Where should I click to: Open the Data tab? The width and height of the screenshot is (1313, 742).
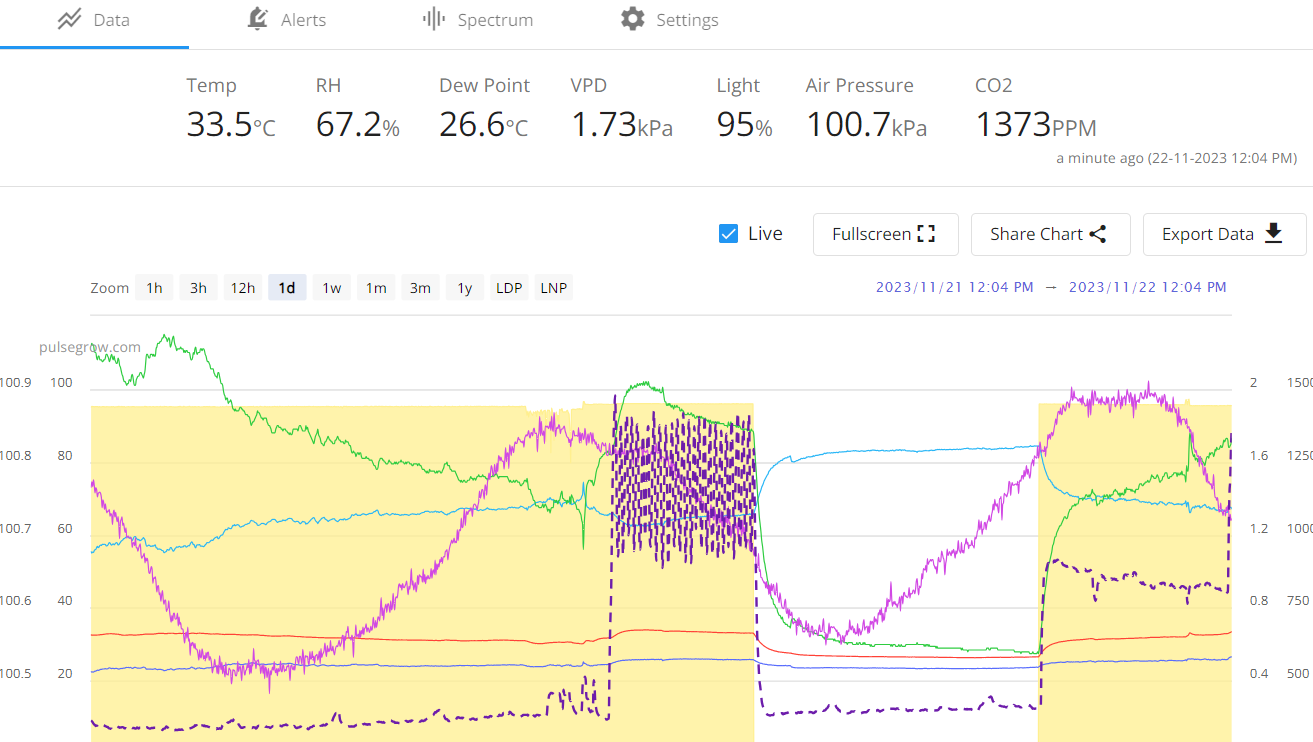tap(94, 20)
